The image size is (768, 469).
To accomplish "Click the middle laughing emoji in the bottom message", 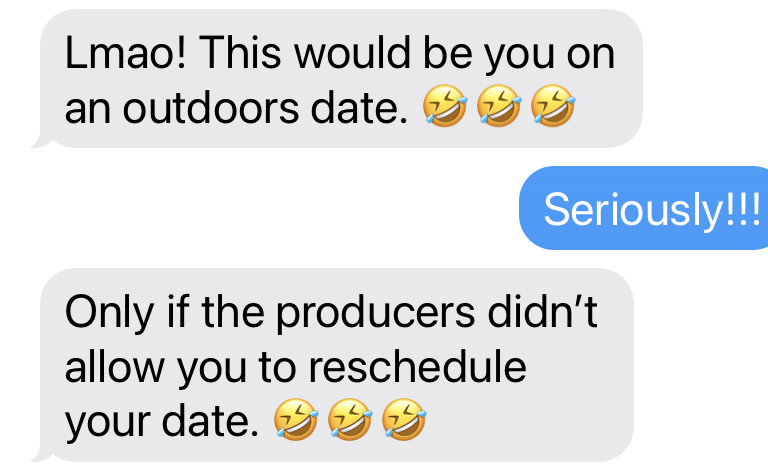I will [x=348, y=421].
